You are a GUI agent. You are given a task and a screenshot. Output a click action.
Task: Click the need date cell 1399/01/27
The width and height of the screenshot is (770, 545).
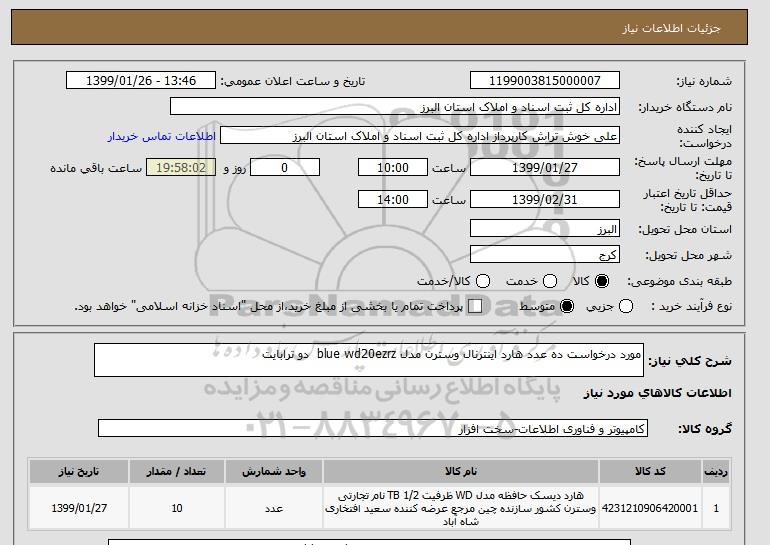pos(79,508)
